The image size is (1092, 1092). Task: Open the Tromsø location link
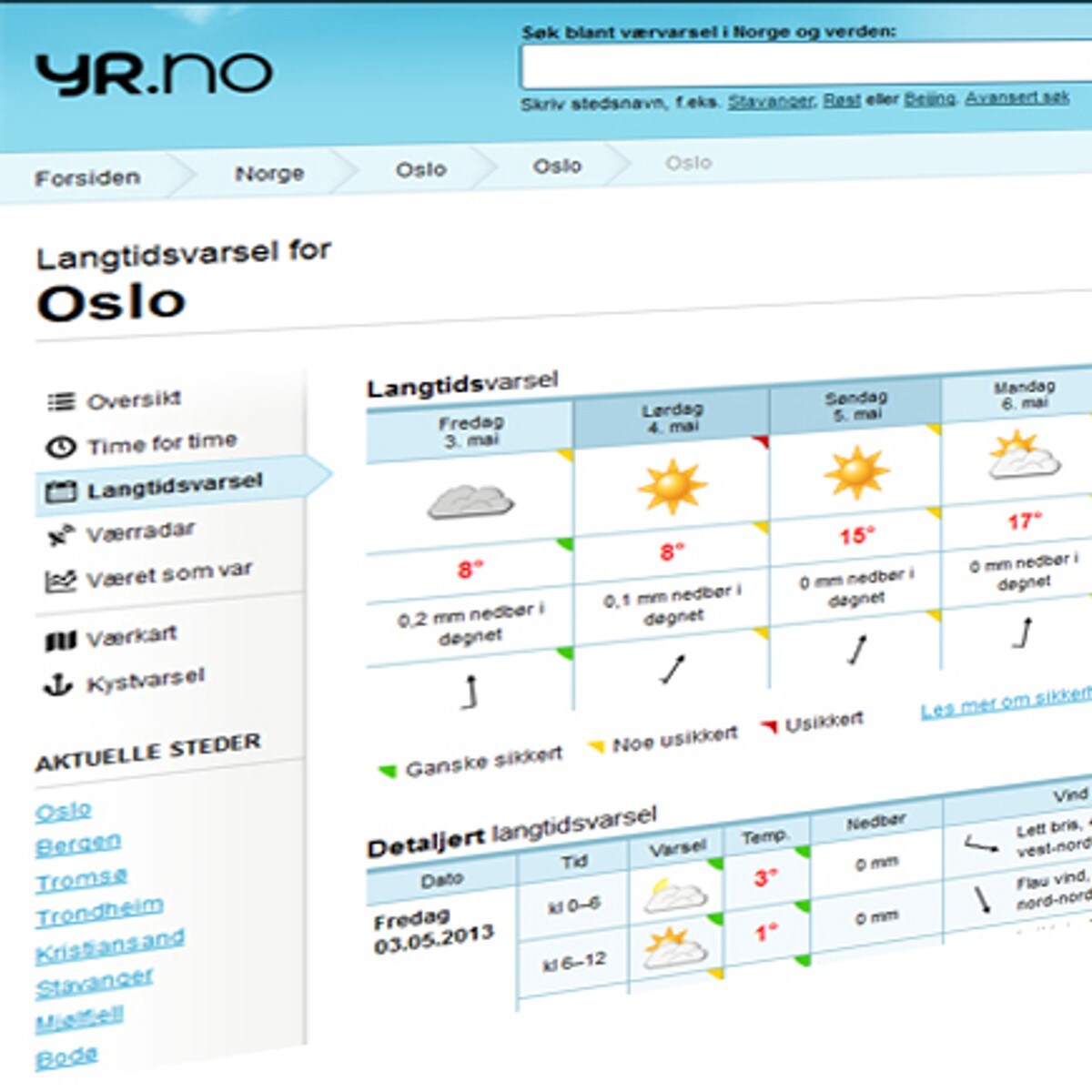pyautogui.click(x=81, y=880)
